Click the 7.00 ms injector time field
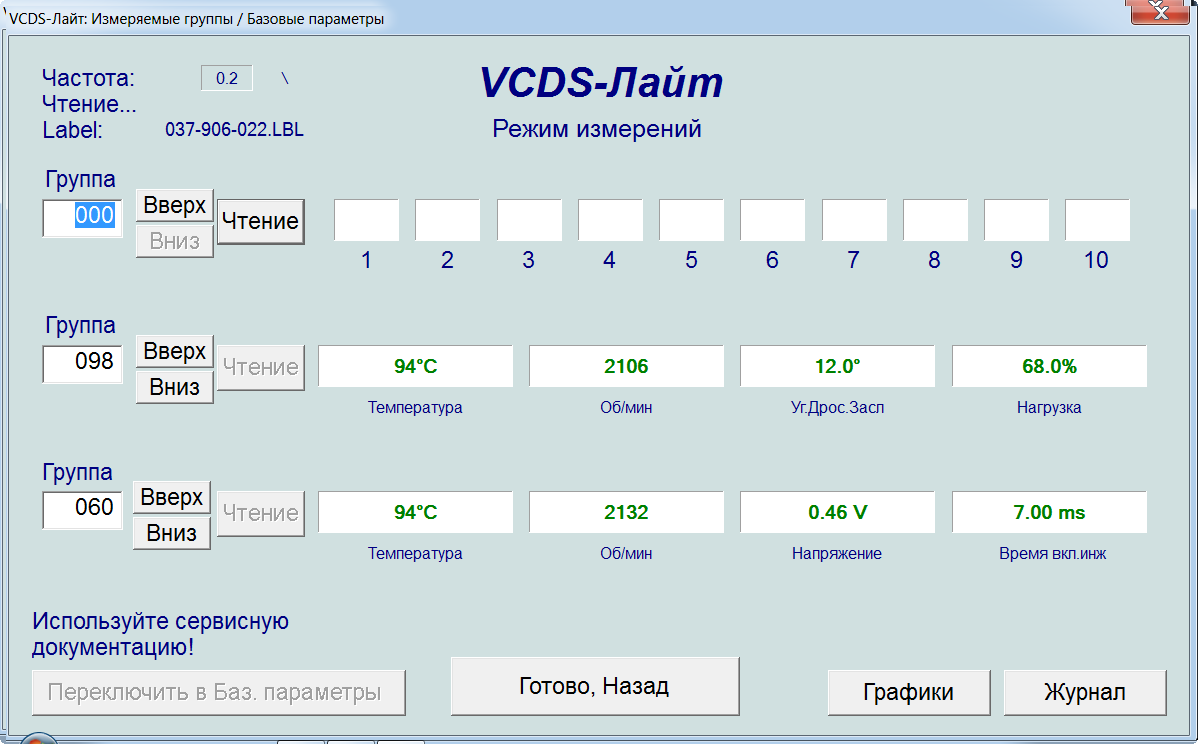 click(1049, 513)
